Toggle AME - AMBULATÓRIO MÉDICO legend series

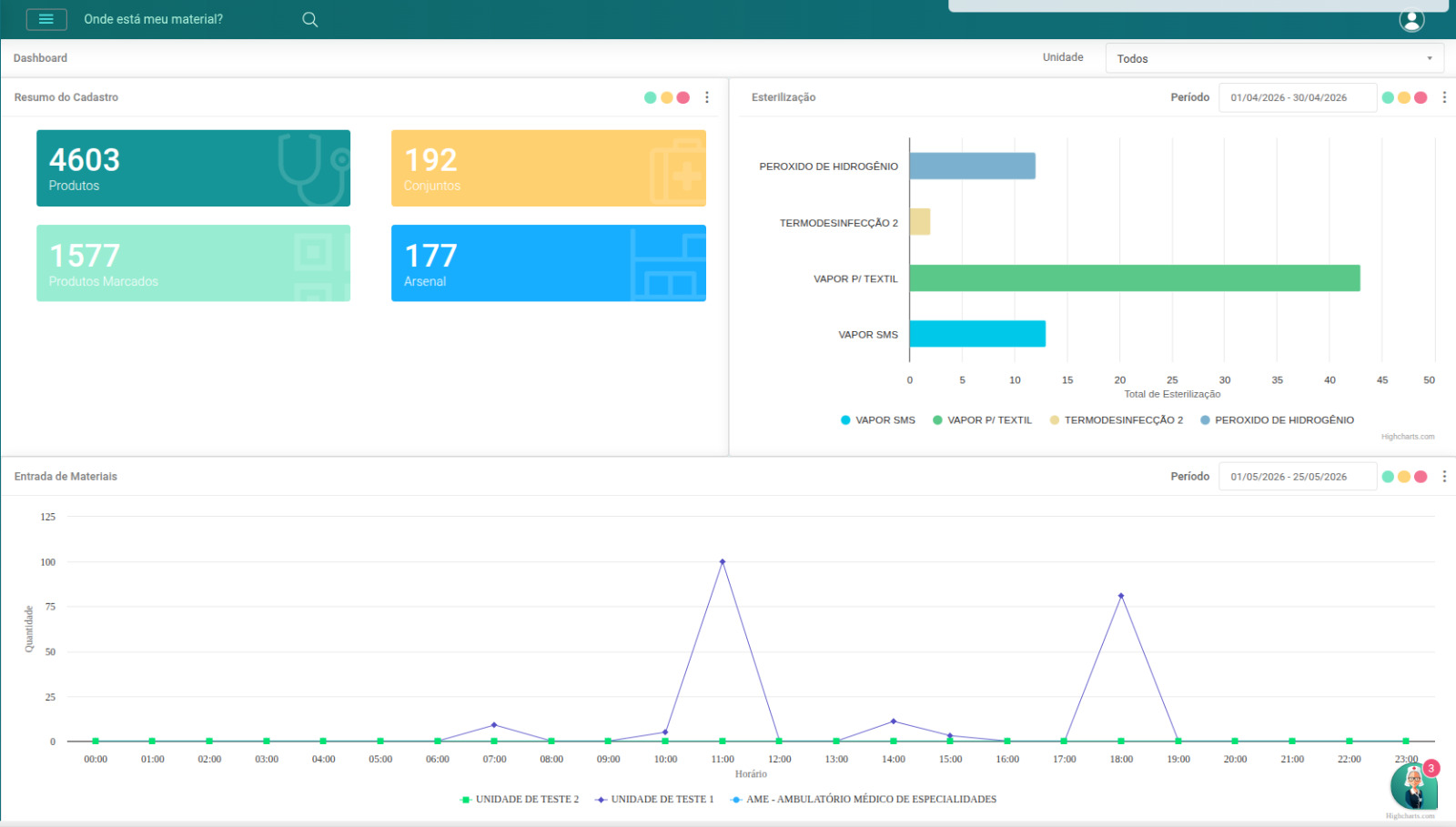864,800
